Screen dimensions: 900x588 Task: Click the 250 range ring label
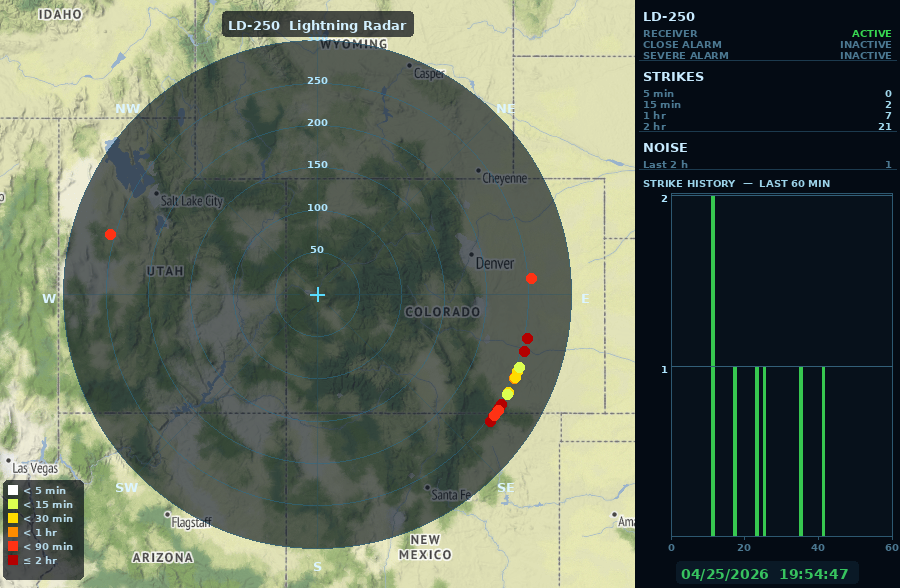[317, 80]
